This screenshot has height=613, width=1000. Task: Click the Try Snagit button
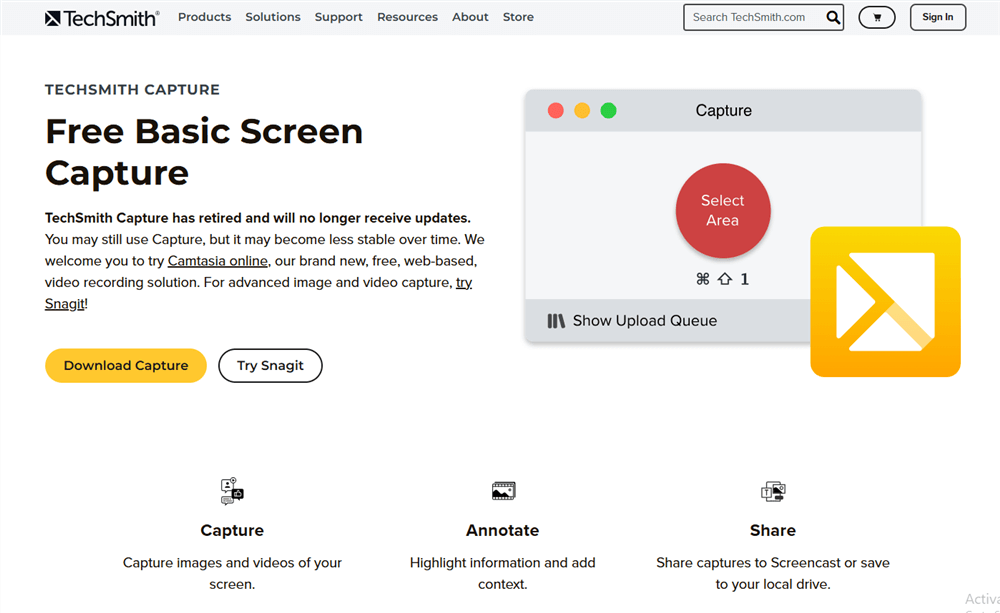pos(270,366)
